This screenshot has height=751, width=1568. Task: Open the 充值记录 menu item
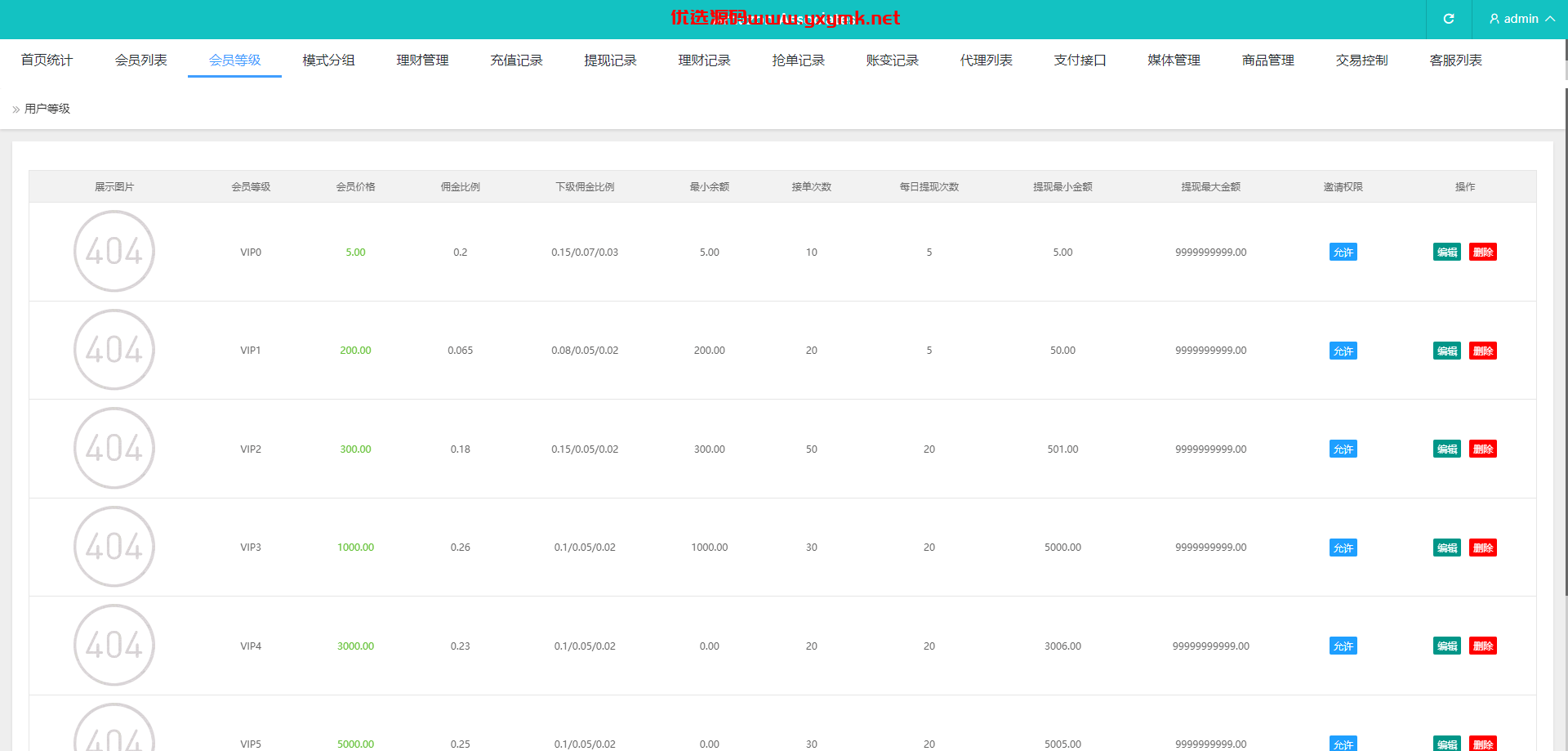click(x=516, y=60)
